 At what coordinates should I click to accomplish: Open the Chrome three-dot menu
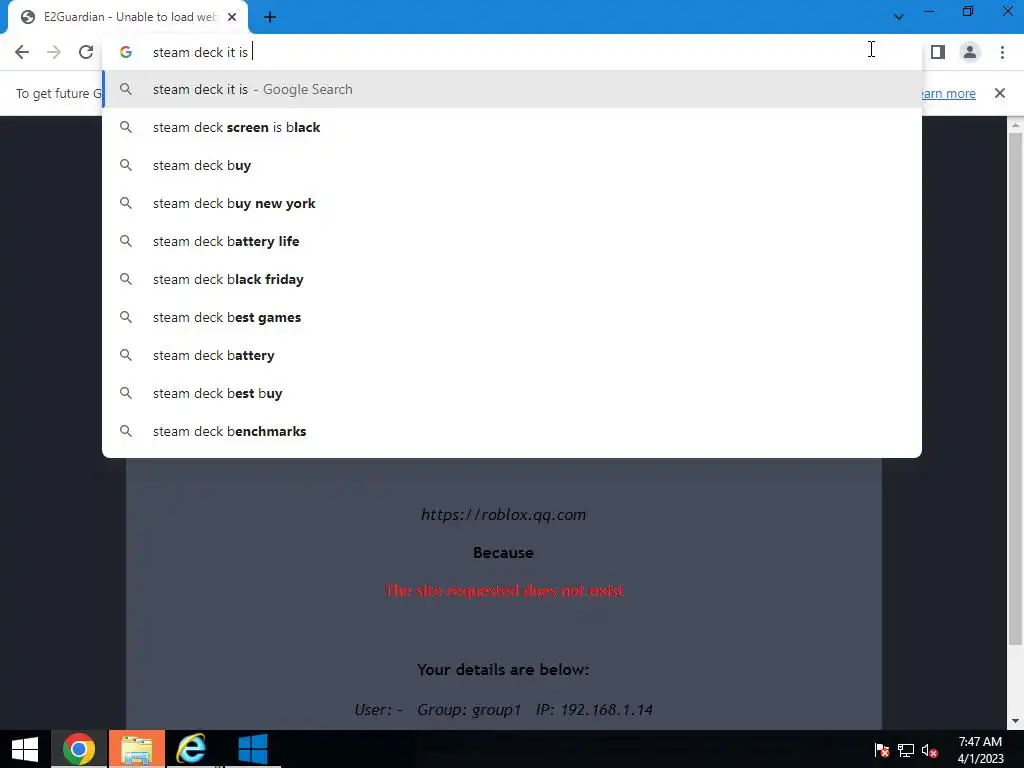point(1002,52)
